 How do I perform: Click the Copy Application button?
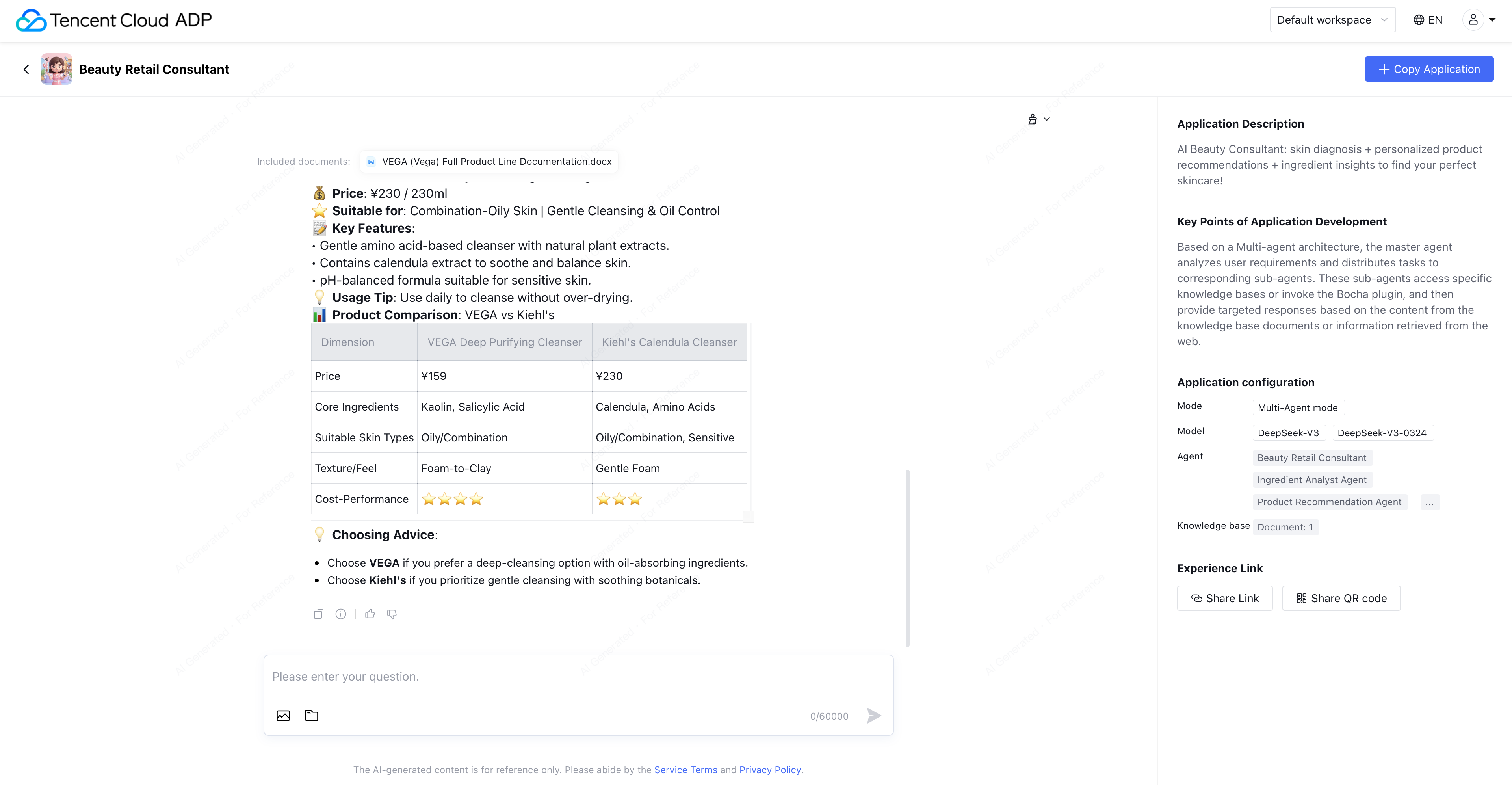[x=1428, y=69]
